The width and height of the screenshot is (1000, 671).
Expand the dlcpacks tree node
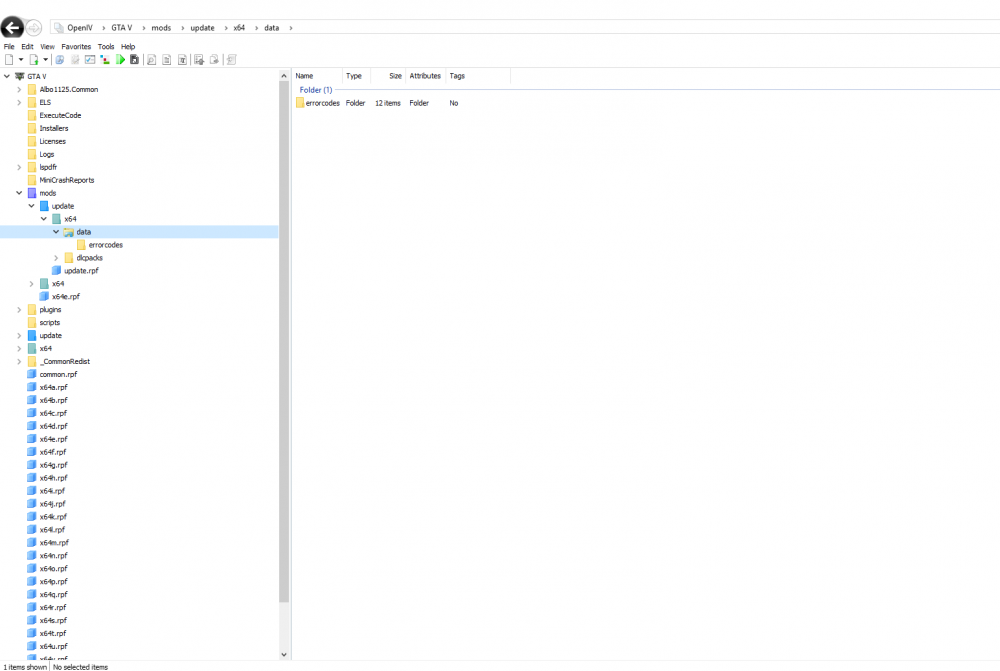pos(56,257)
